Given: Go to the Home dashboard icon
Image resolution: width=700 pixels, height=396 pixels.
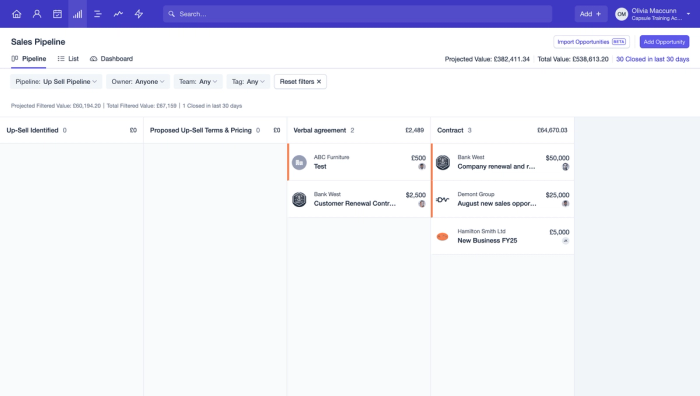Looking at the screenshot, I should [17, 14].
